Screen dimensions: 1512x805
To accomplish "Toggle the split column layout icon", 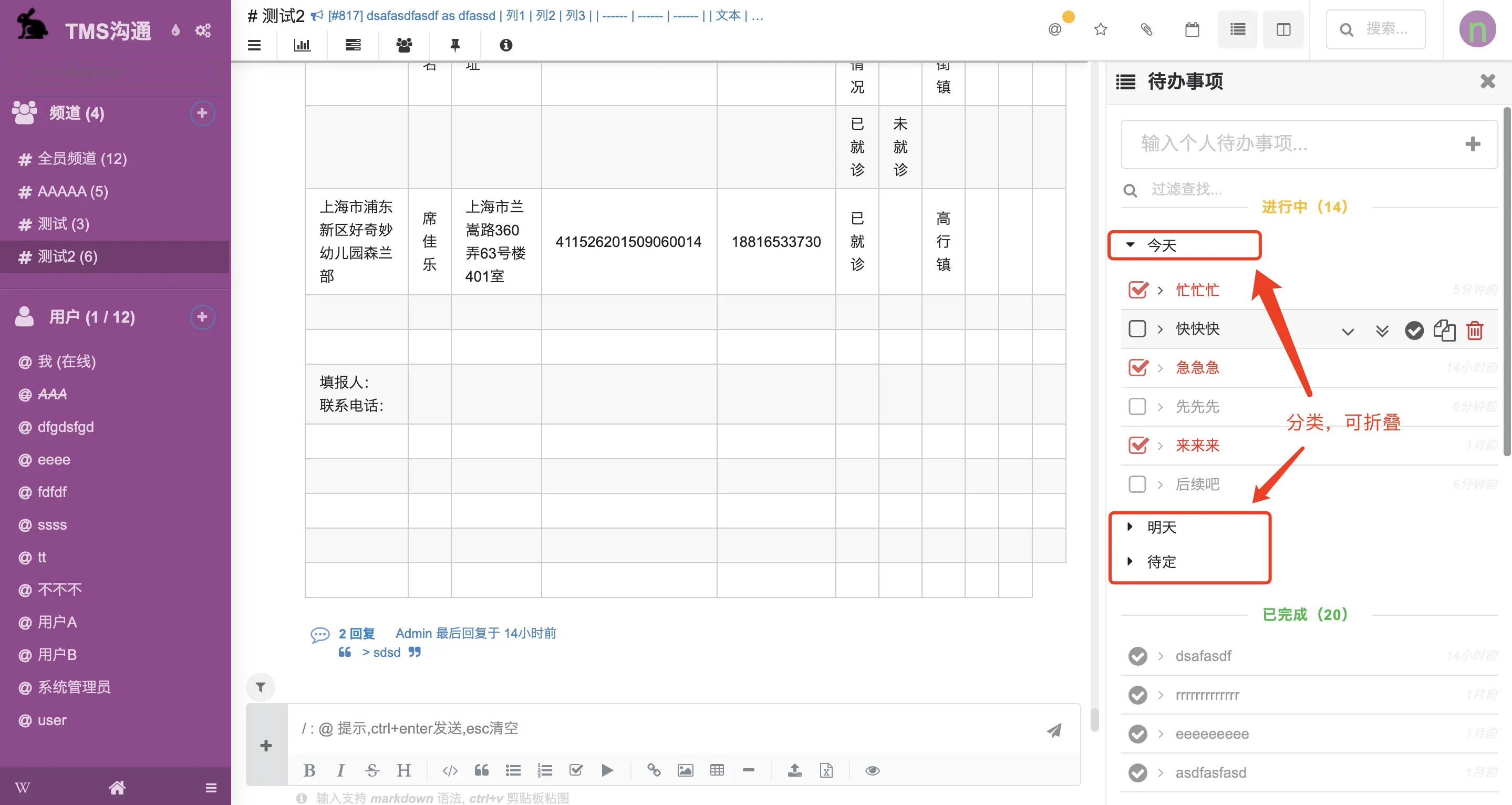I will point(1283,29).
